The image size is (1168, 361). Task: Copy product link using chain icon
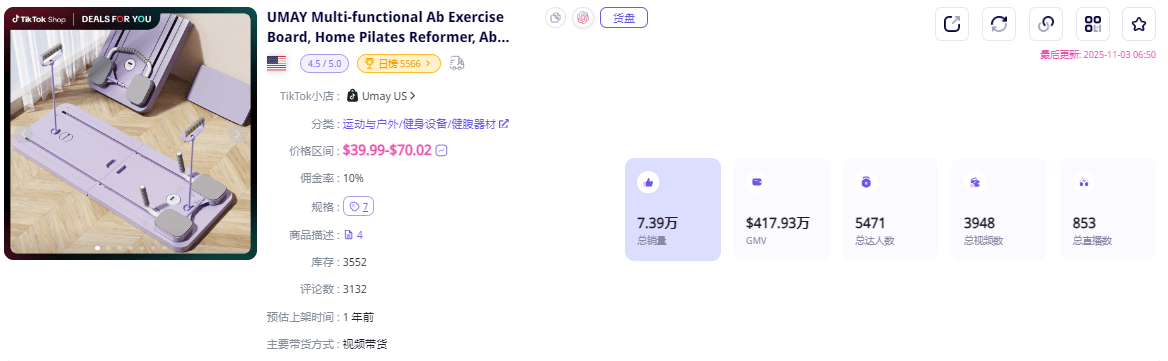[1046, 24]
